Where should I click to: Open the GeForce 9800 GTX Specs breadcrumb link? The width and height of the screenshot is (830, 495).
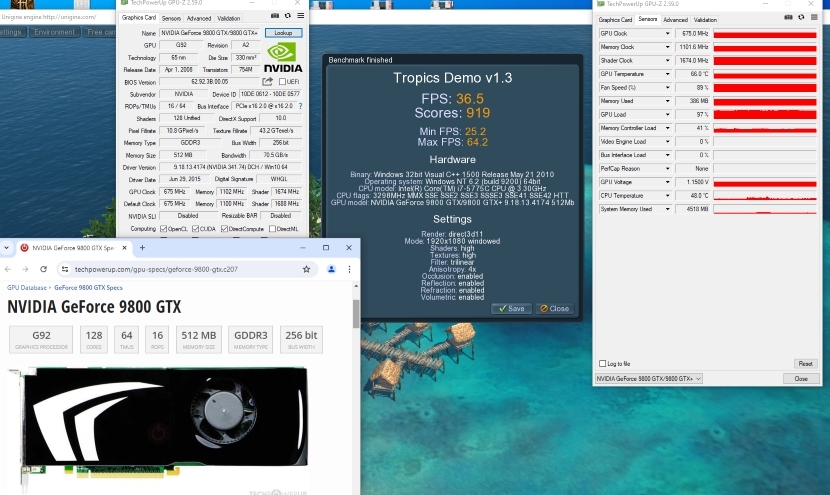coord(88,287)
